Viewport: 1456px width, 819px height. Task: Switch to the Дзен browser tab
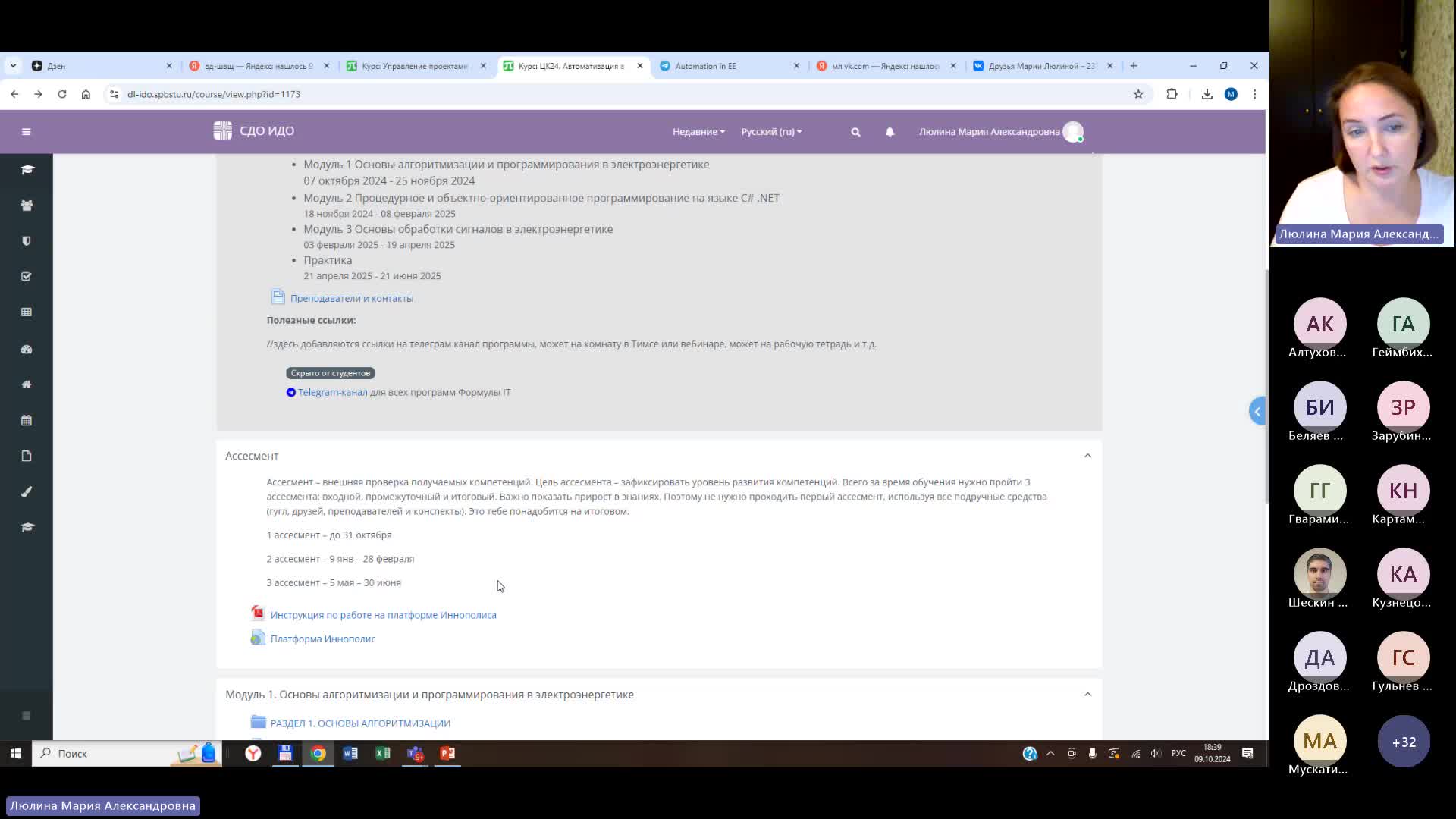point(102,66)
